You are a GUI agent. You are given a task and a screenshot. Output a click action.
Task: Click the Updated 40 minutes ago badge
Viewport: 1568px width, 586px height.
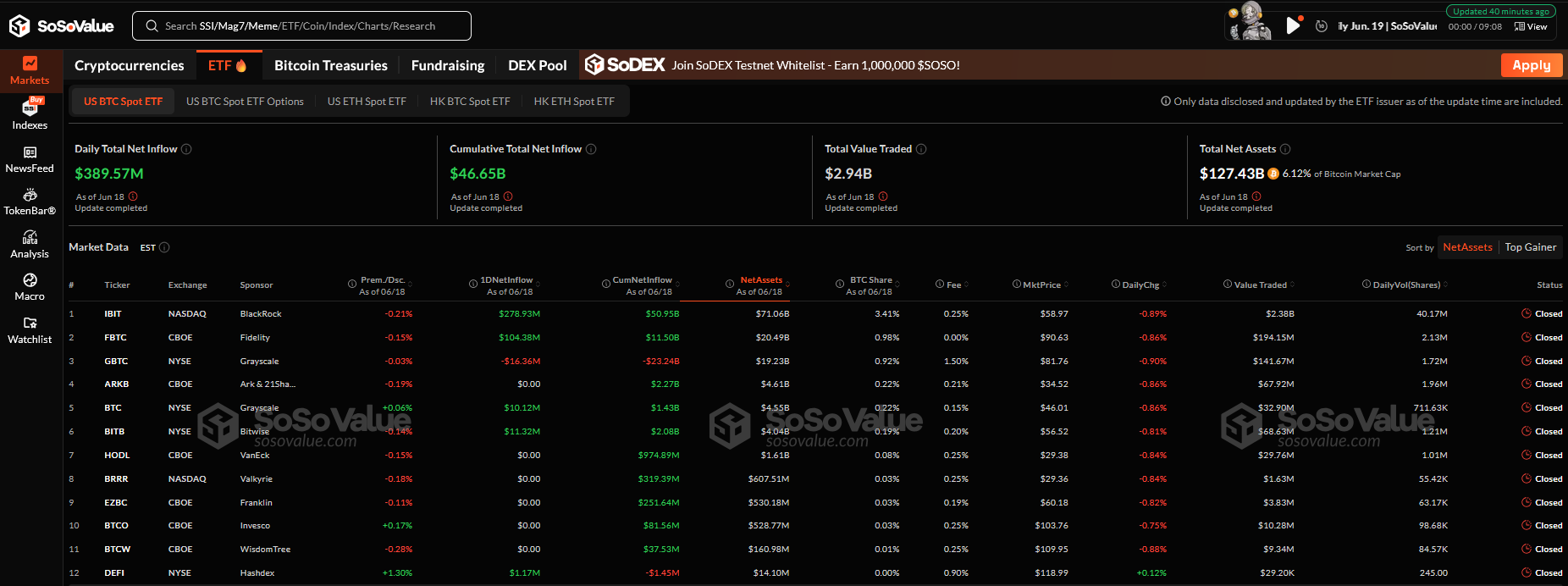[1501, 12]
